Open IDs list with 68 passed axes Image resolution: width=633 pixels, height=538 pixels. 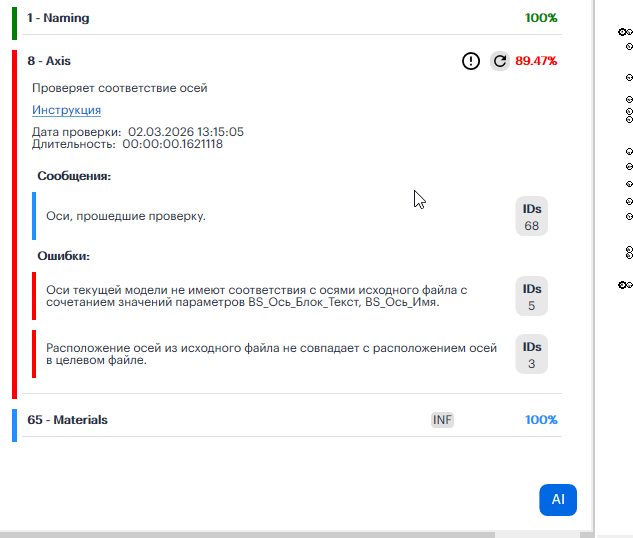(x=531, y=217)
